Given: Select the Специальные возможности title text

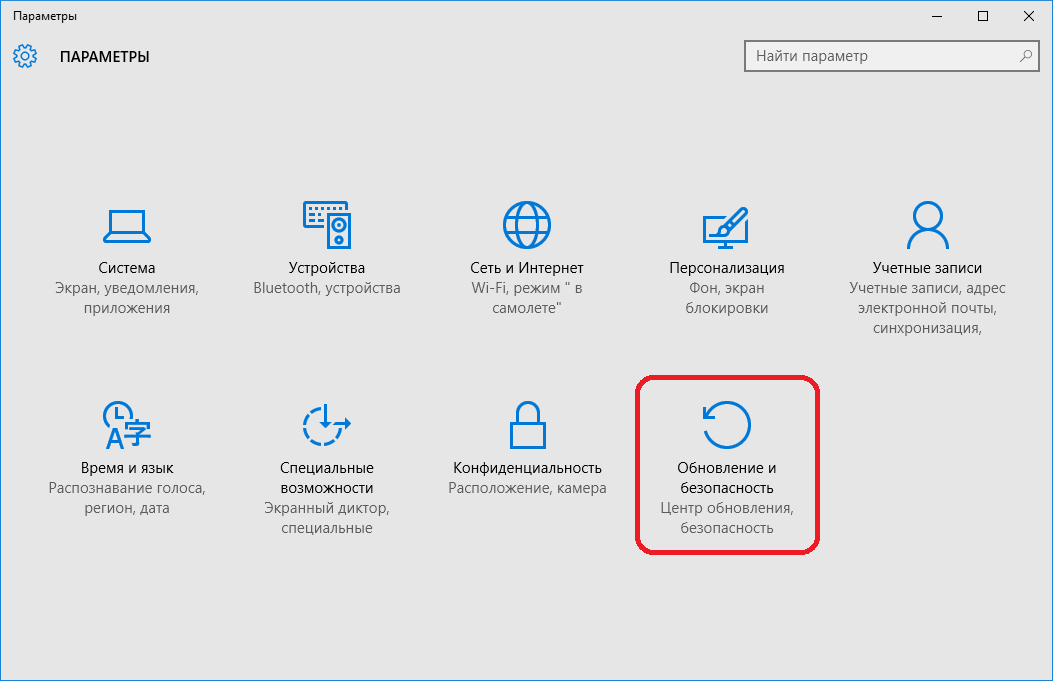Looking at the screenshot, I should point(327,478).
